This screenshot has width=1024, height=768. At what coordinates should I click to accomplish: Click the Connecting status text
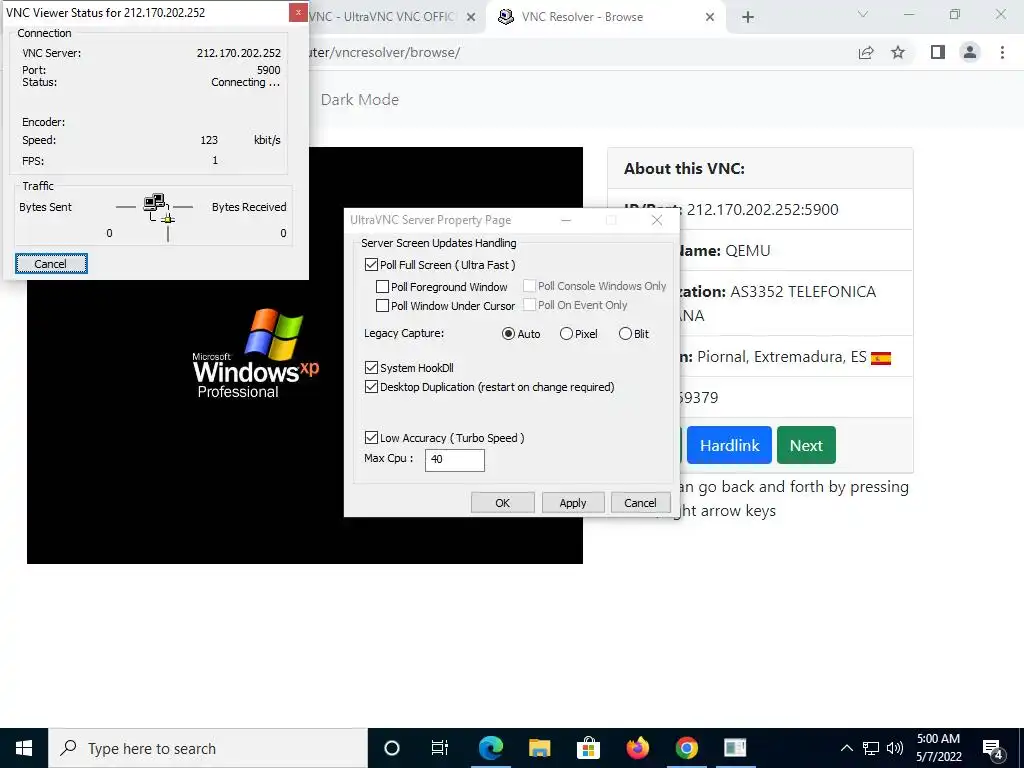pos(246,82)
